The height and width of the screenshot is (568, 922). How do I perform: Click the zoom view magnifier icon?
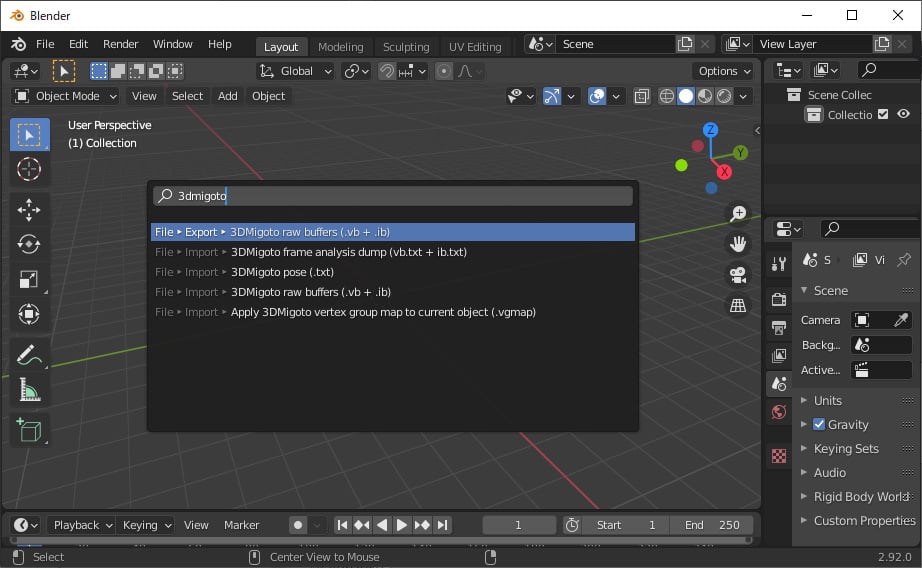point(738,213)
